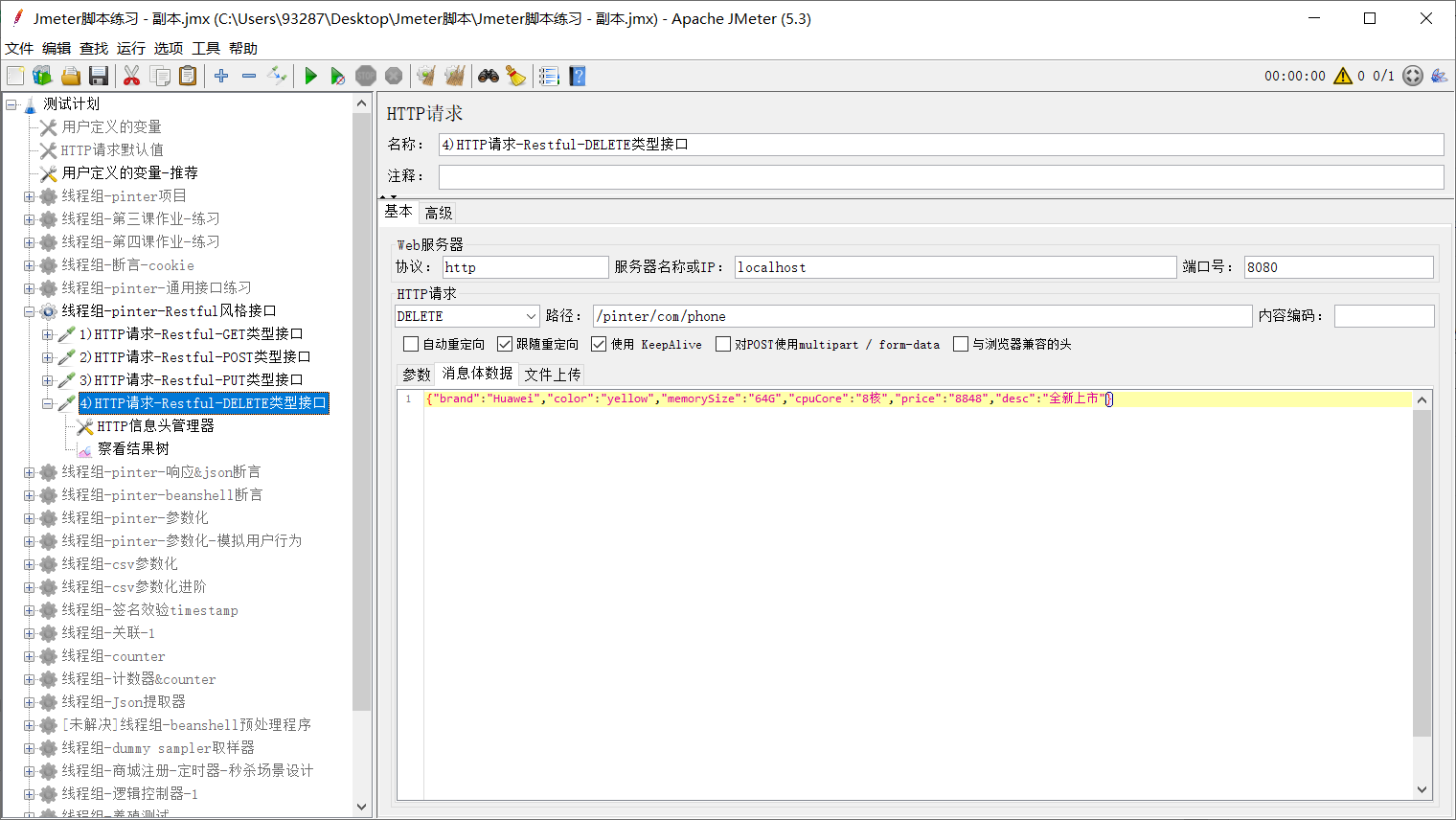Screen dimensions: 1456x820
Task: Select 用户定义的变量-推荐 tree item
Action: tap(129, 173)
